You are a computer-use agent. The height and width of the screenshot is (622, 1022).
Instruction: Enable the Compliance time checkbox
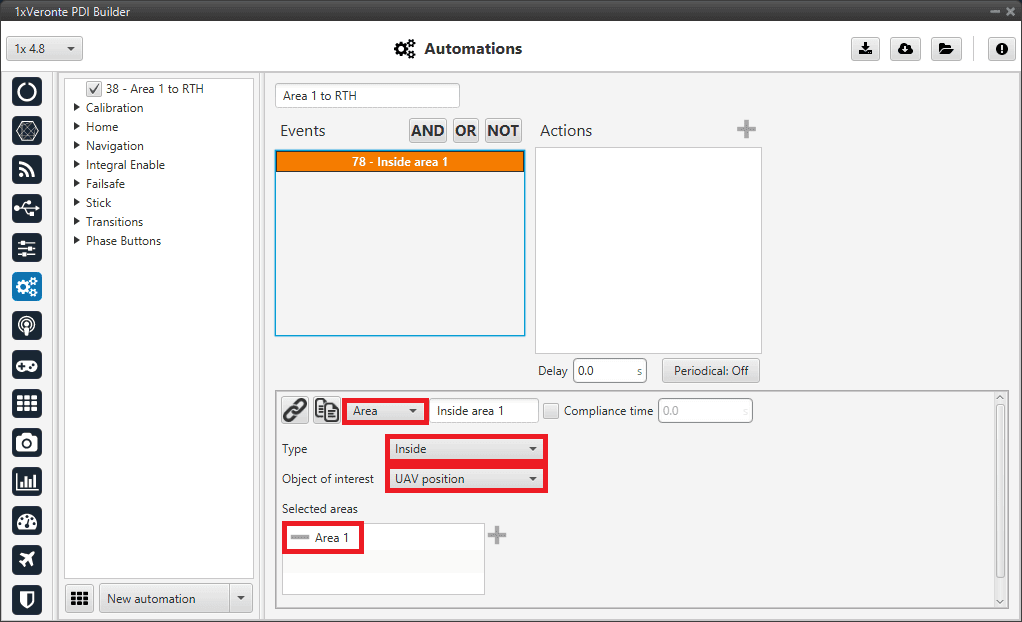(551, 411)
